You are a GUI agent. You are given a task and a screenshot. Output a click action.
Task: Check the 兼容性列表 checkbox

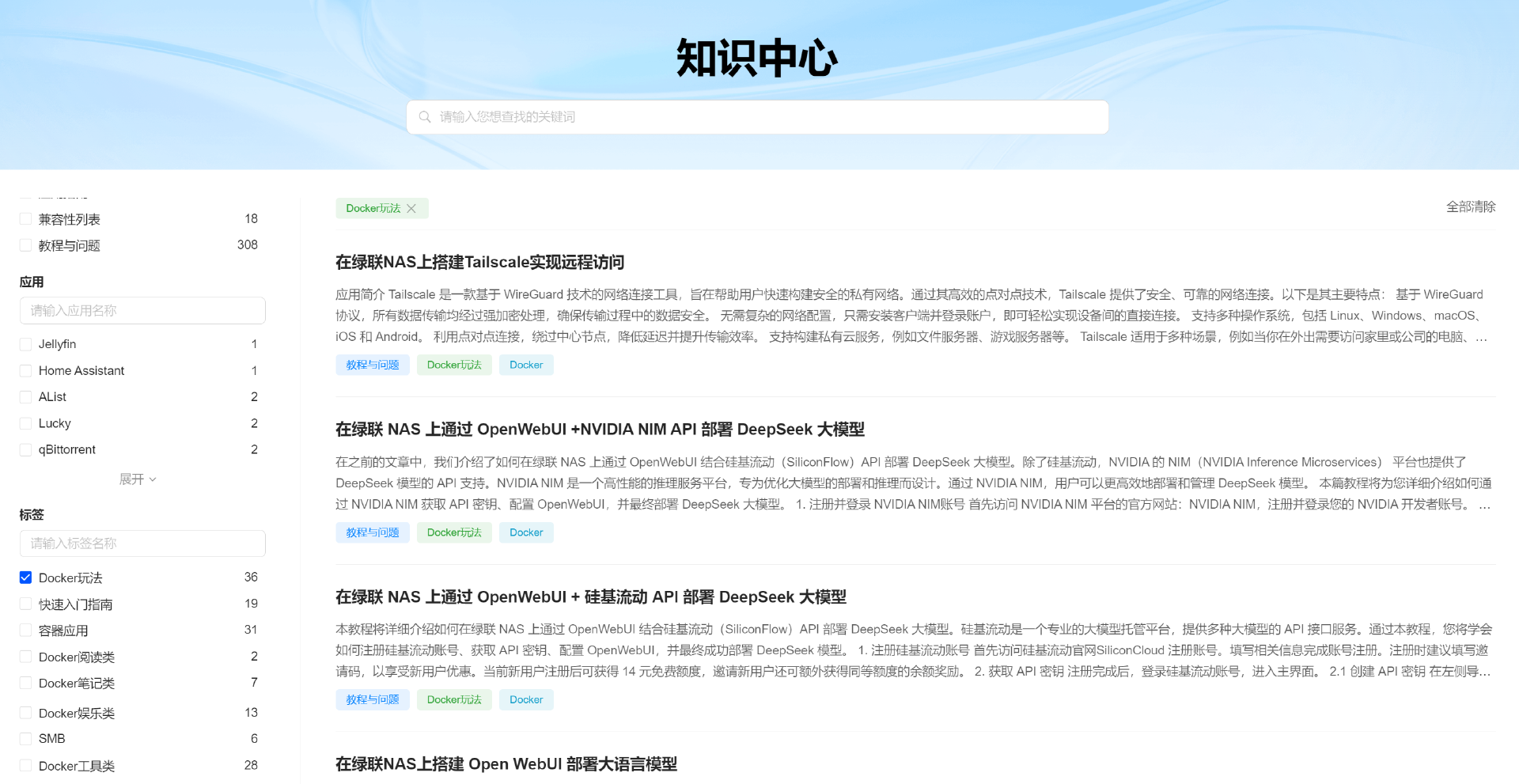[25, 219]
